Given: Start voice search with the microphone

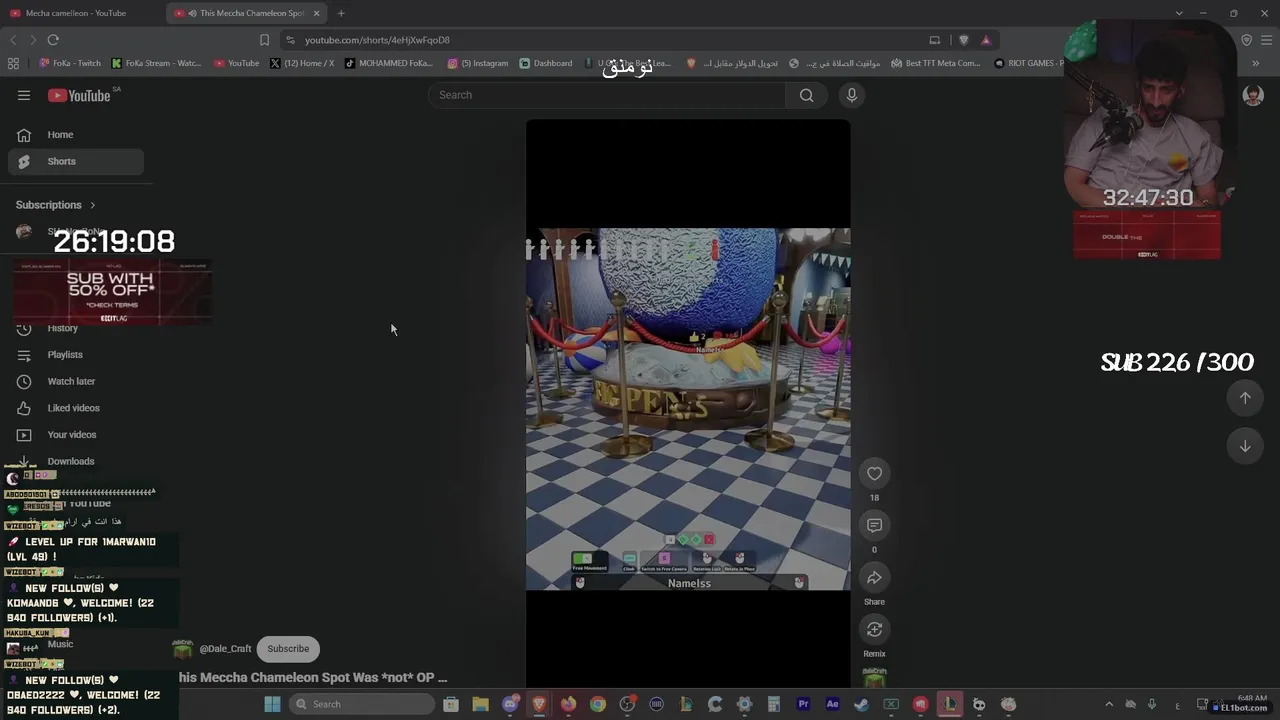Looking at the screenshot, I should (852, 95).
